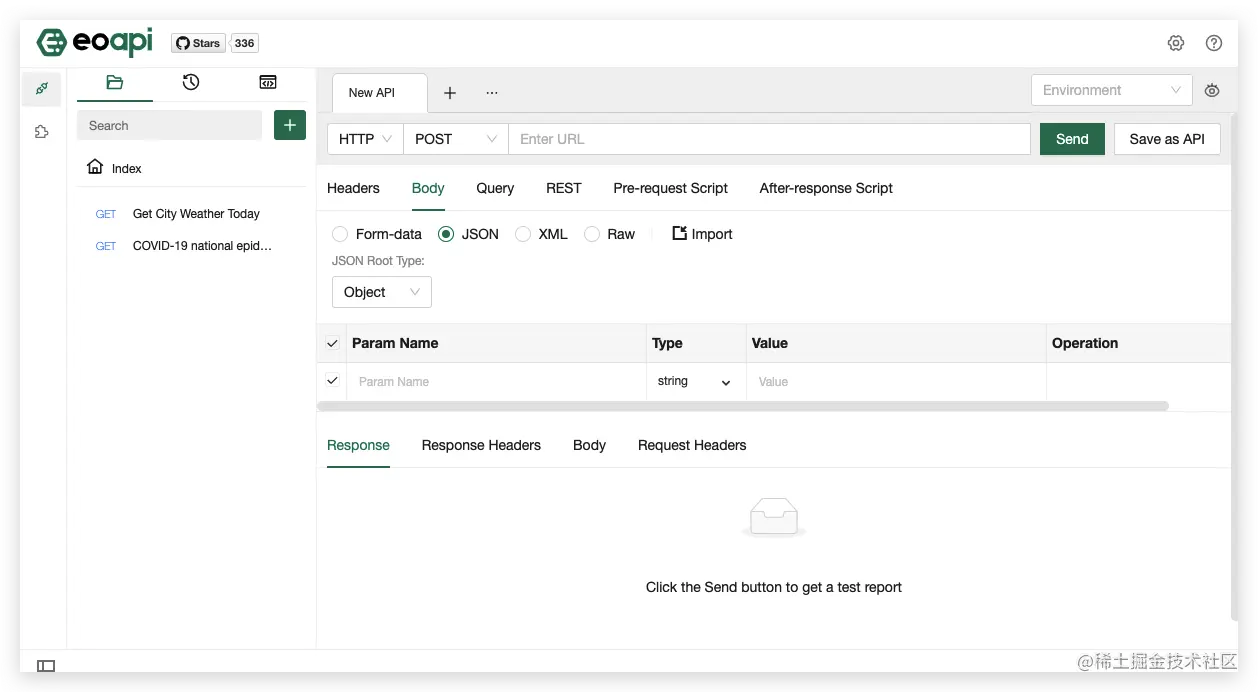
Task: Switch to the mock code-window tab
Action: coord(268,83)
